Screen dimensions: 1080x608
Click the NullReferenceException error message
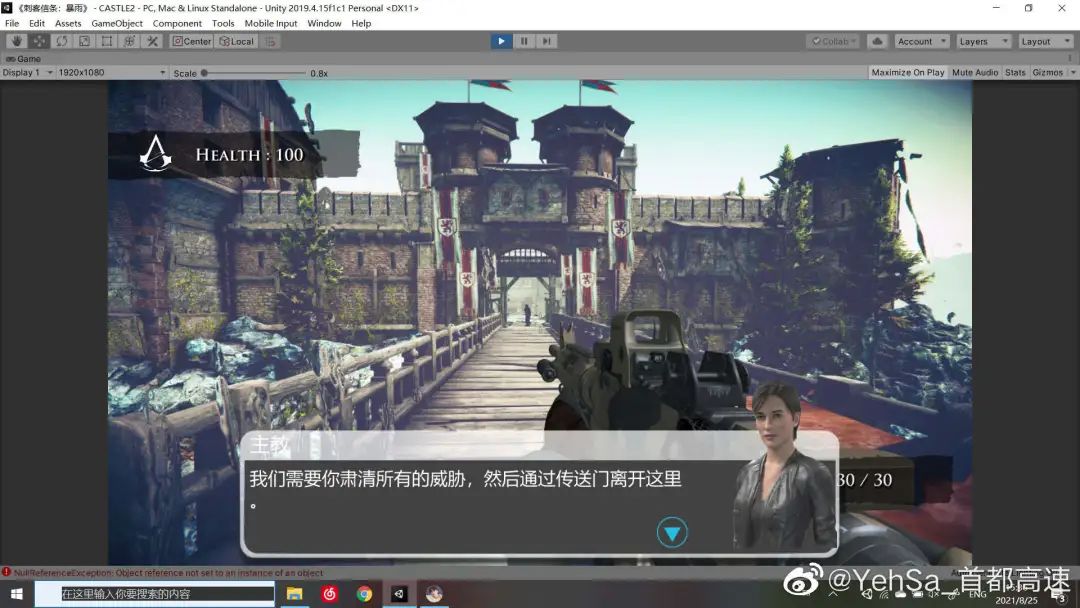(x=168, y=572)
